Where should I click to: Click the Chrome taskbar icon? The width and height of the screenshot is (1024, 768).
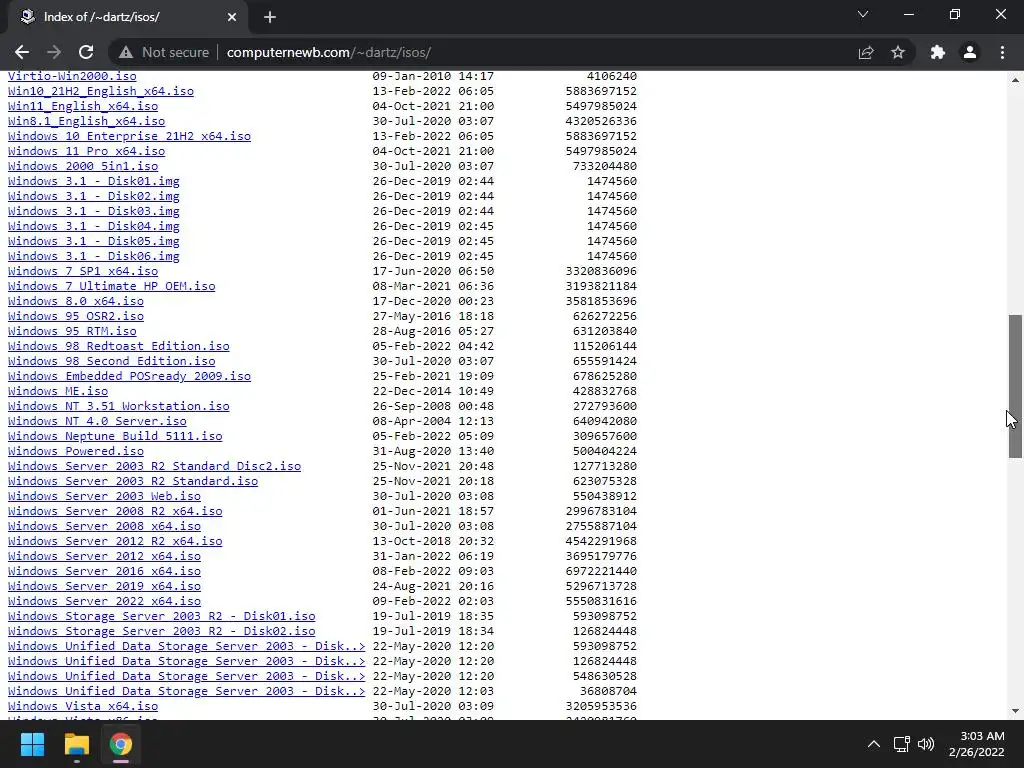tap(121, 744)
